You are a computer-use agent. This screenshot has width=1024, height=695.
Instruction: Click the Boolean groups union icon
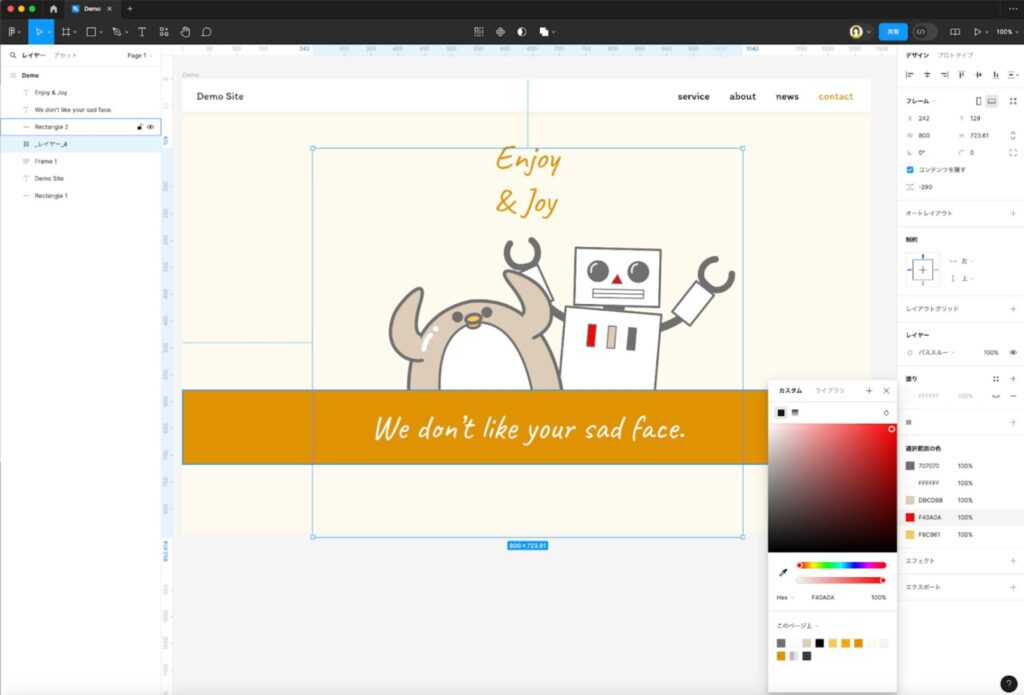point(543,31)
